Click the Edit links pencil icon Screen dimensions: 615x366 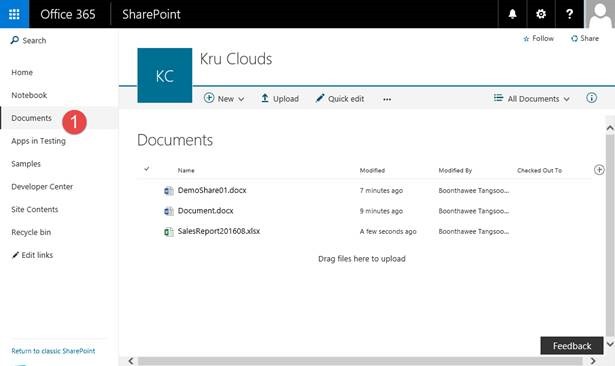[15, 255]
